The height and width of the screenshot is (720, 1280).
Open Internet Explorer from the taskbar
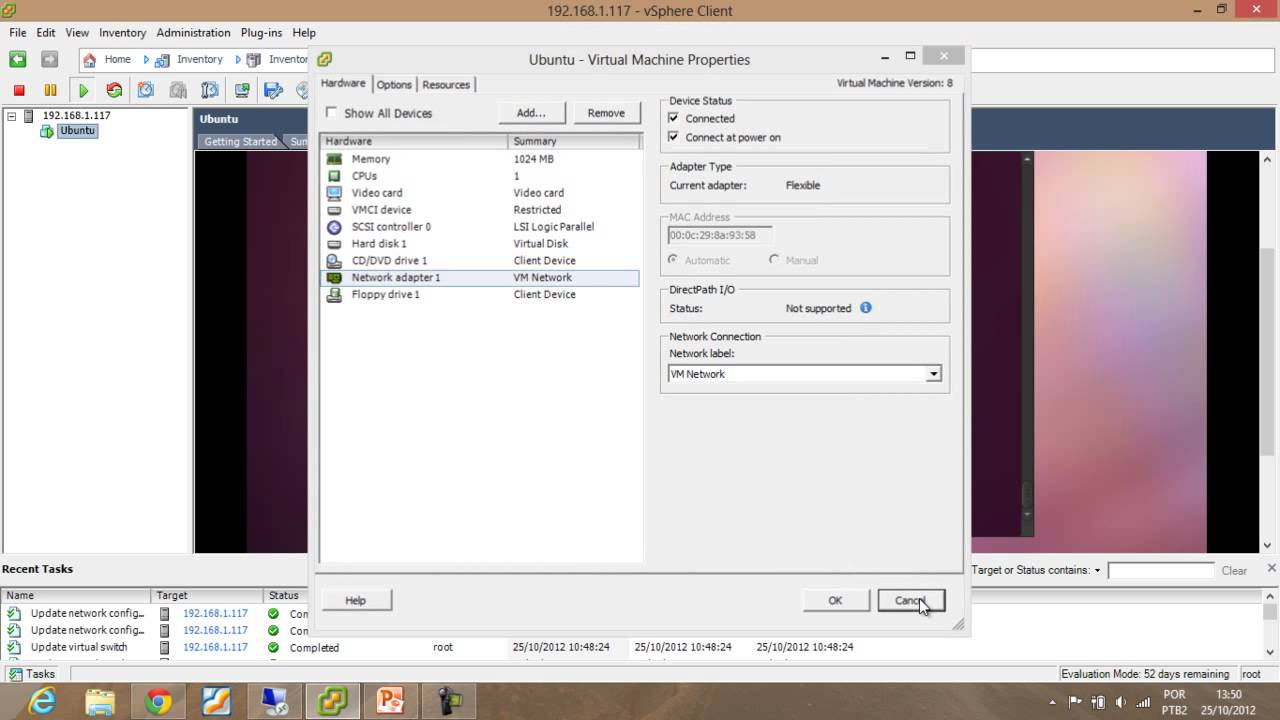coord(42,701)
